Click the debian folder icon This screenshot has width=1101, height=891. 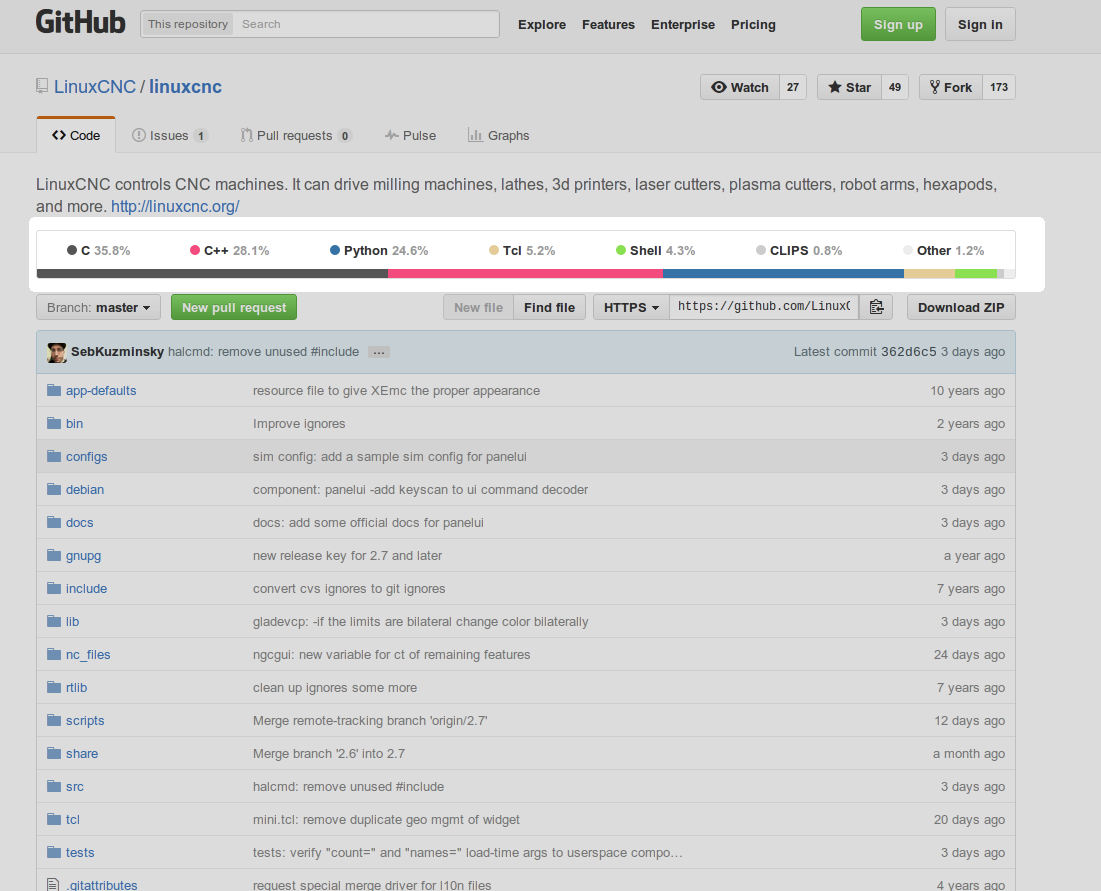[x=54, y=489]
